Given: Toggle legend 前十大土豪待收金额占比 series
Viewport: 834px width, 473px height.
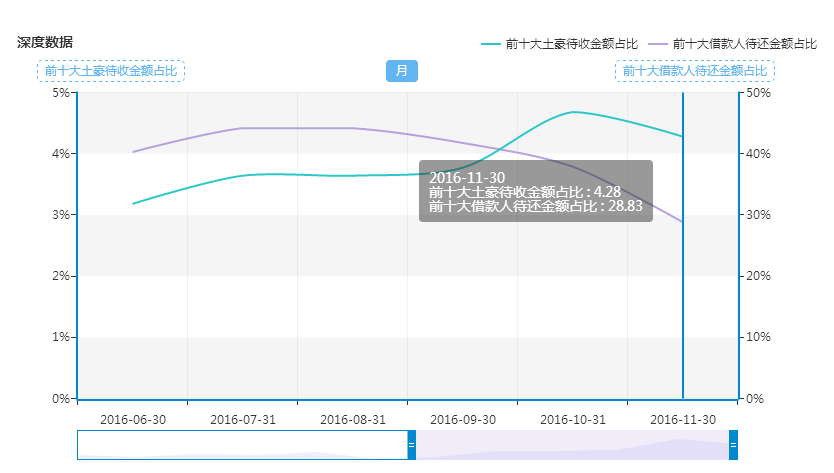Looking at the screenshot, I should [x=559, y=44].
